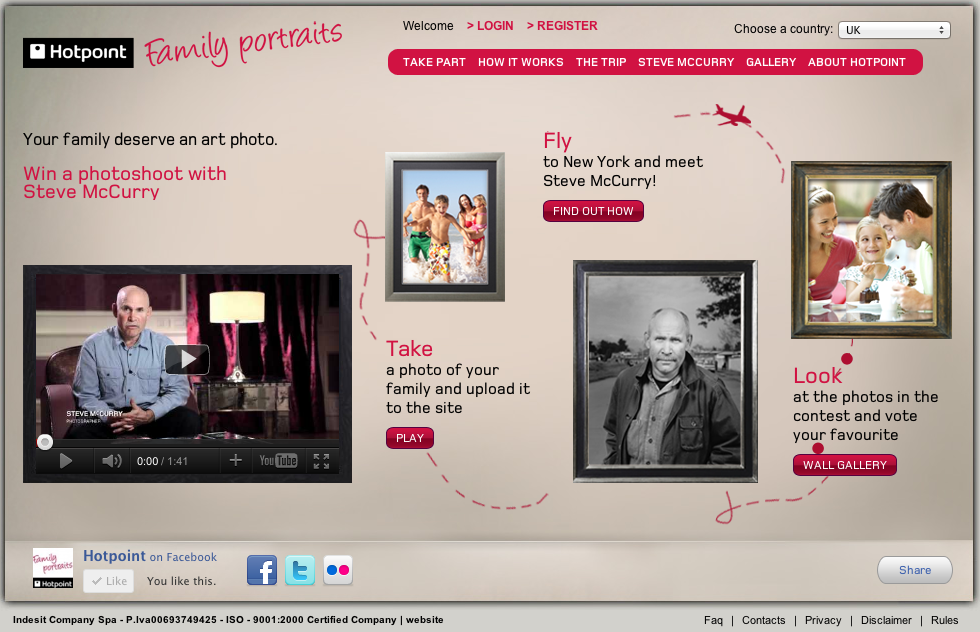
Task: Click the YouTube logo on player
Action: tap(278, 461)
